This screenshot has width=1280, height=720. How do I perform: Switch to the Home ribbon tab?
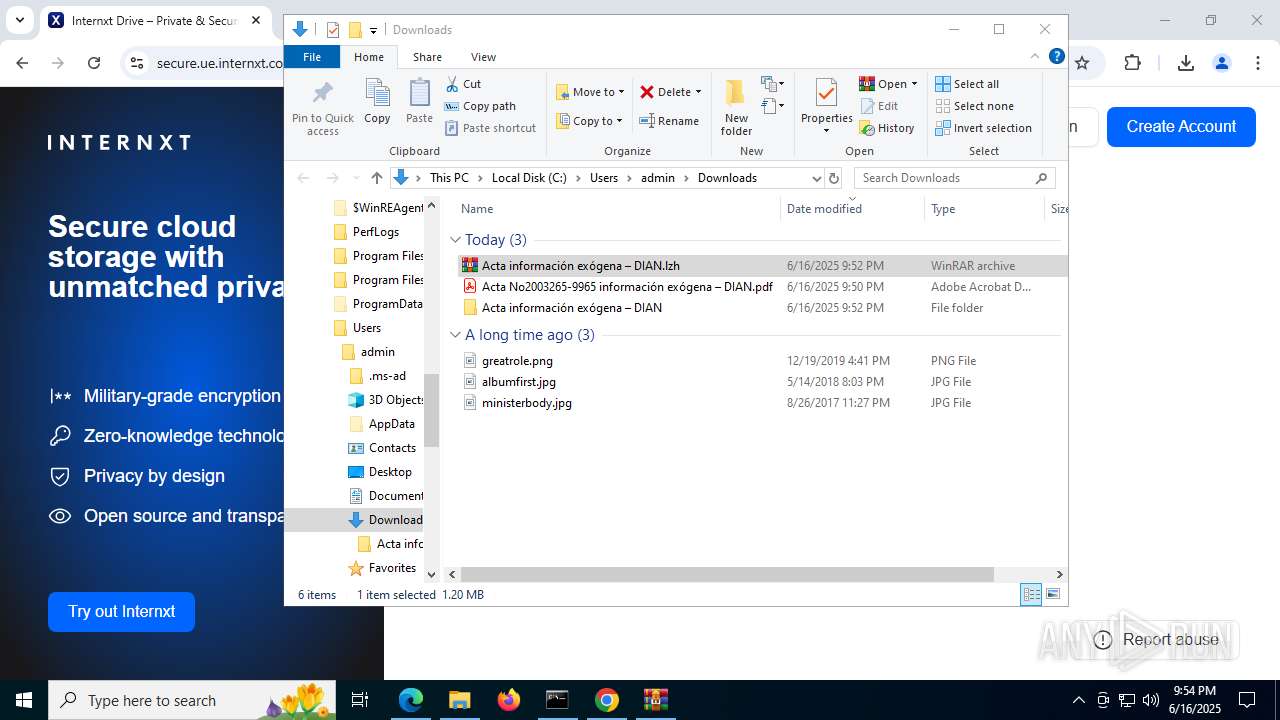pos(368,57)
